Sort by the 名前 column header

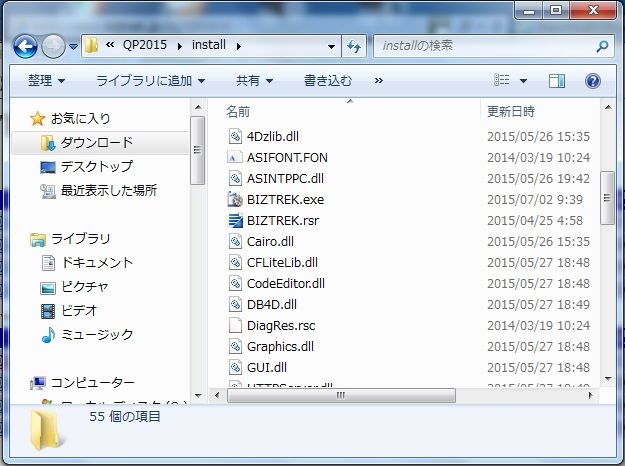point(238,112)
